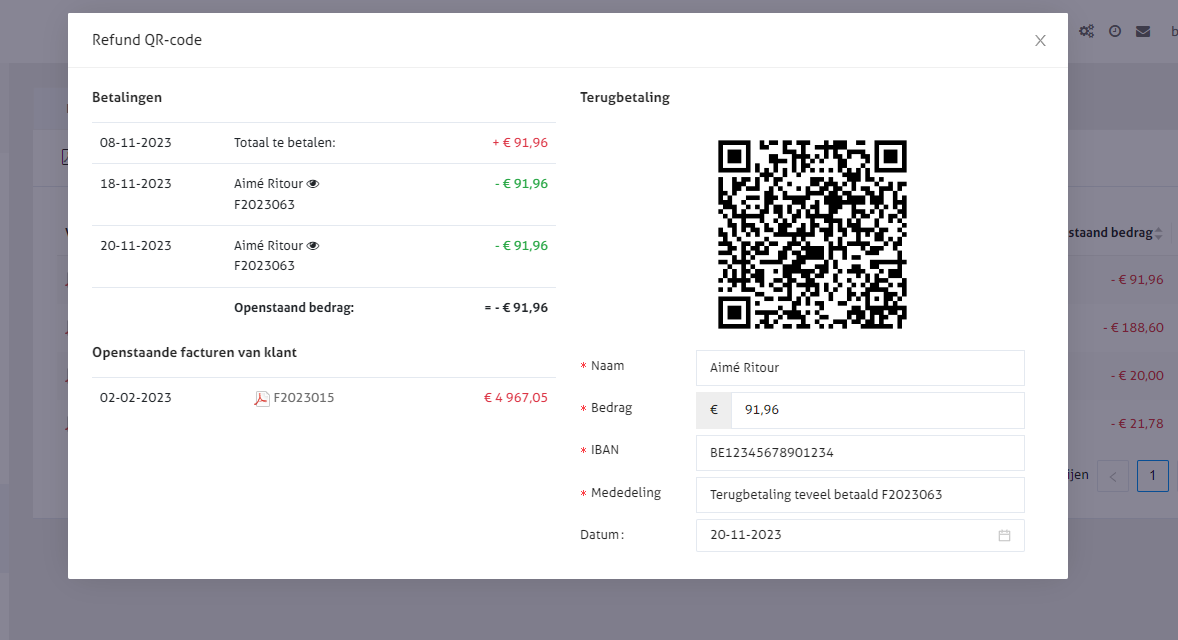Click the settings gears icon in the header
This screenshot has width=1178, height=640.
tap(1086, 31)
